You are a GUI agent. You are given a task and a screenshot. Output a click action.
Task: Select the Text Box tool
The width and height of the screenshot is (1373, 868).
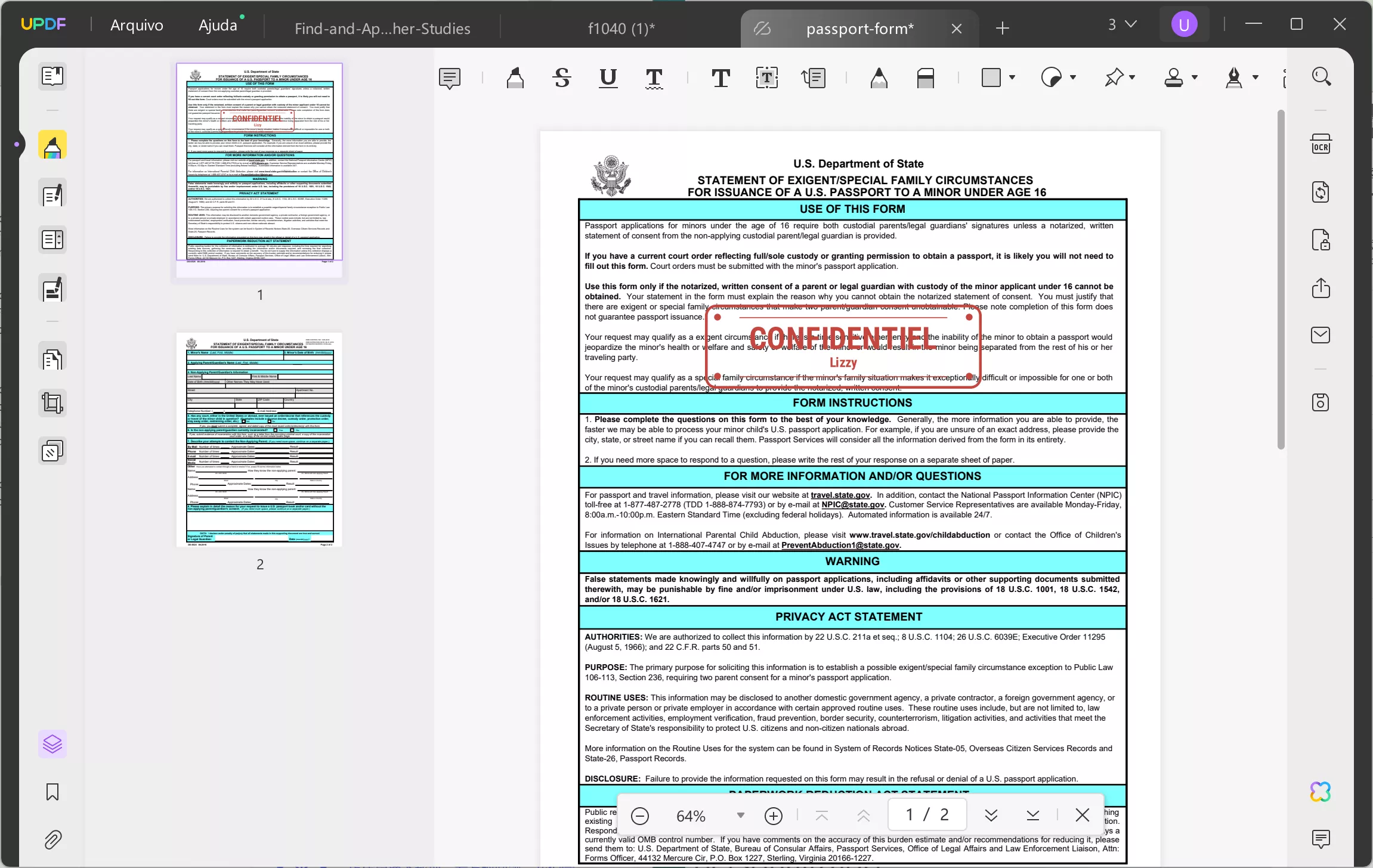coord(766,78)
